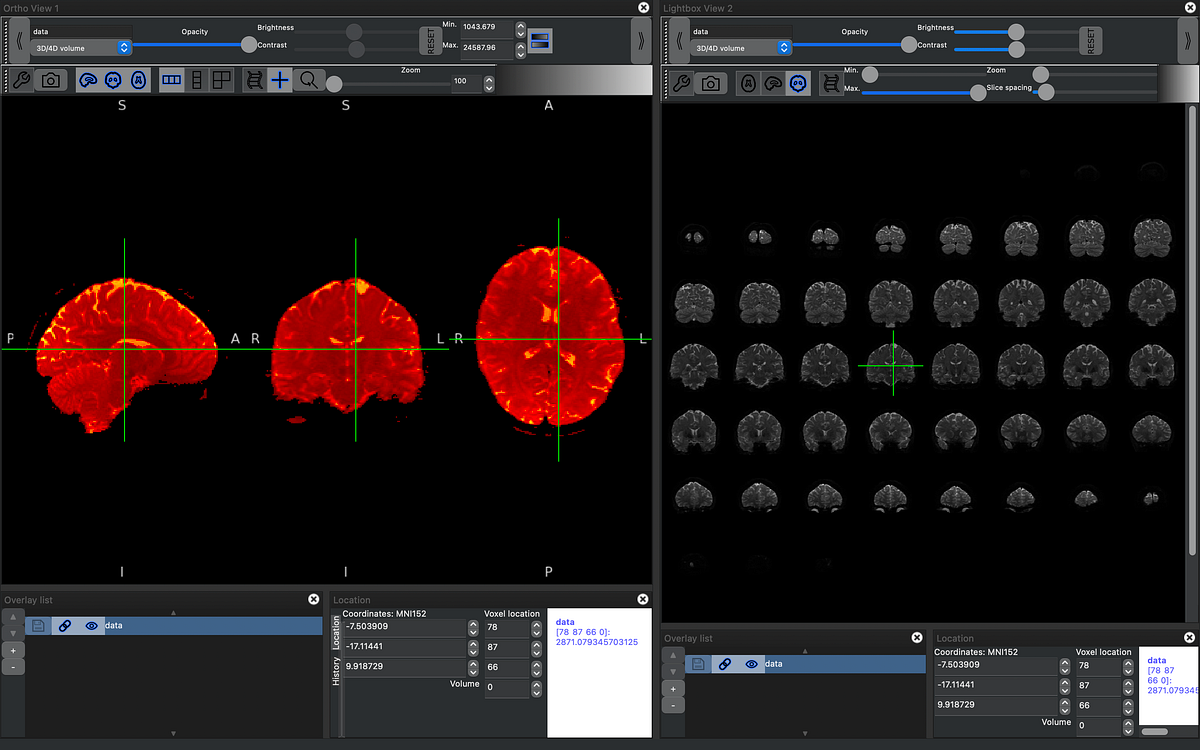Toggle the coronal canvas in Lightbox toolbar
This screenshot has width=1200, height=750.
coord(798,83)
